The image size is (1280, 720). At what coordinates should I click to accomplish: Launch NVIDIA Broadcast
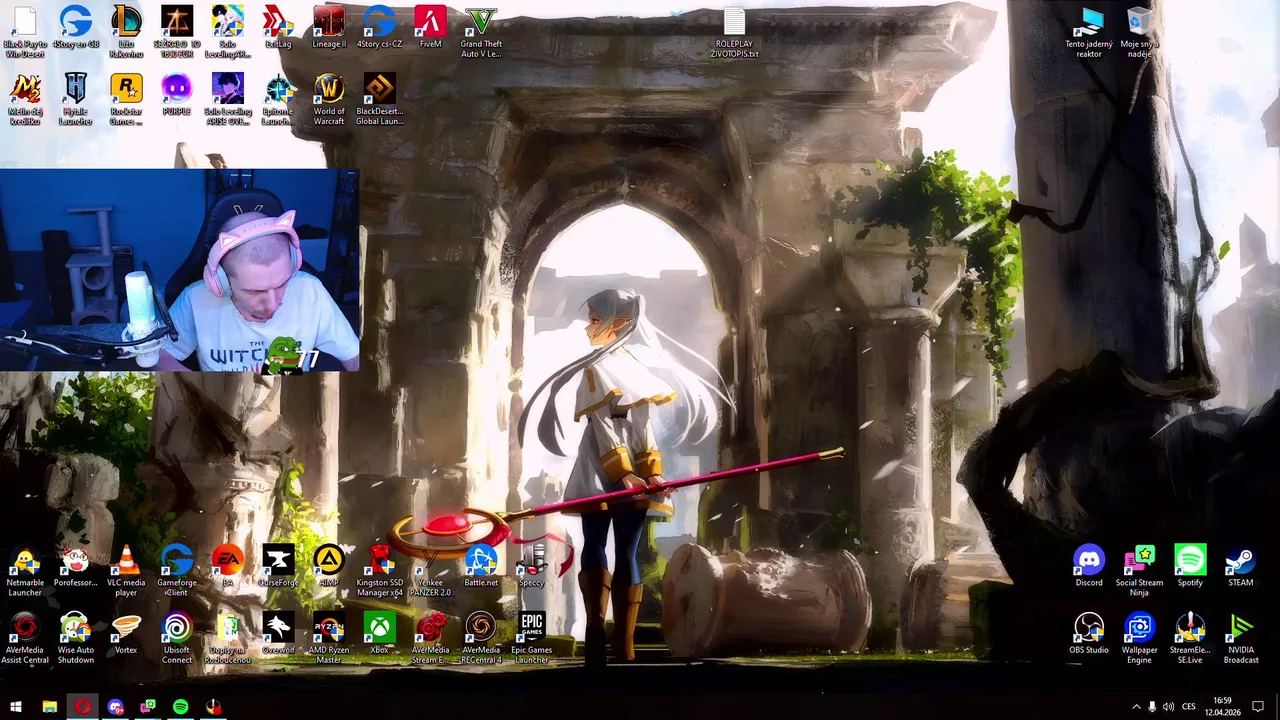tap(1241, 639)
